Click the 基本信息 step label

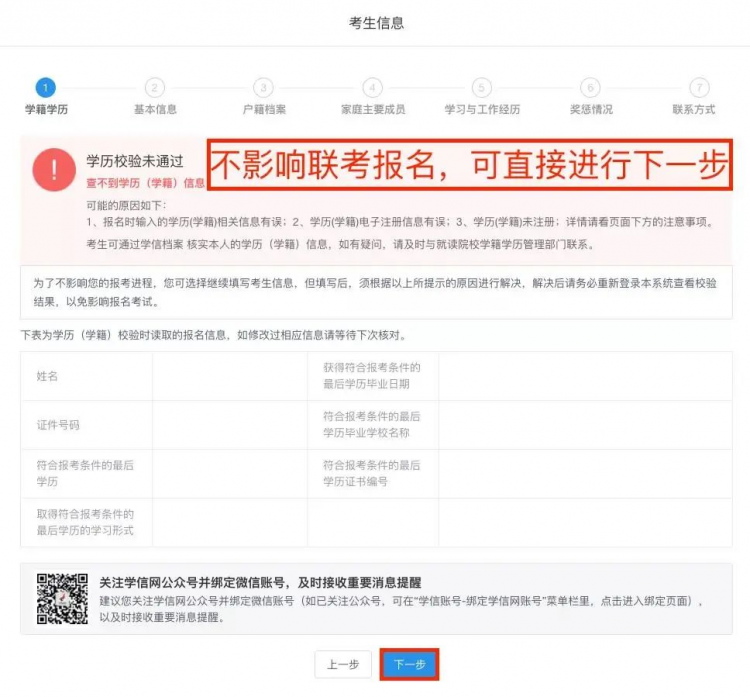click(155, 110)
